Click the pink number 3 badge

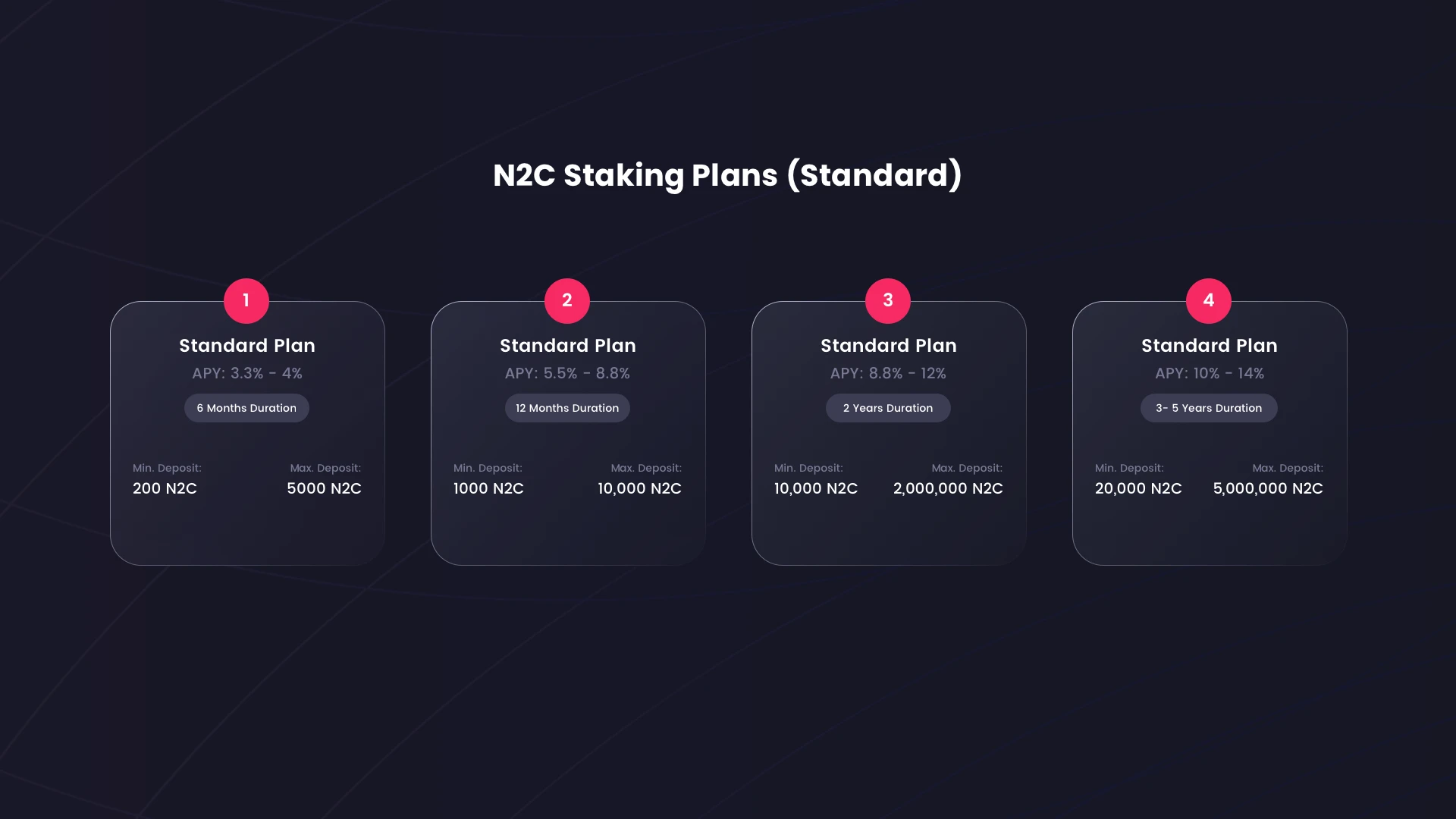pyautogui.click(x=888, y=301)
